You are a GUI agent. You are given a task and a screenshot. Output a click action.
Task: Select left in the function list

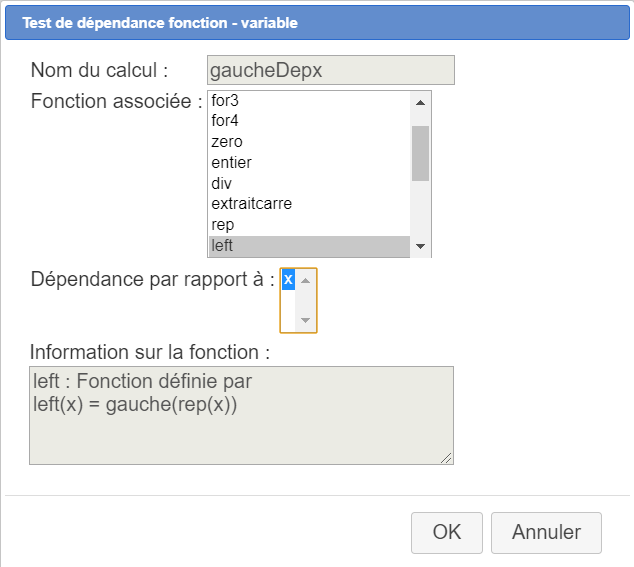click(x=308, y=245)
